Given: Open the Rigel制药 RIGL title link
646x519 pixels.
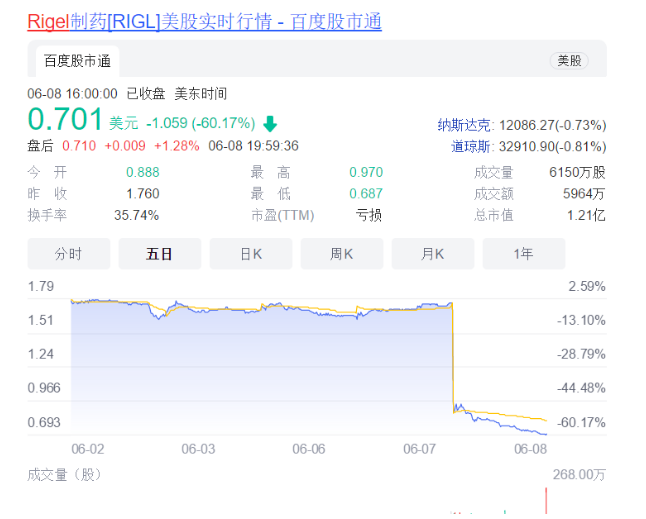Looking at the screenshot, I should [204, 21].
